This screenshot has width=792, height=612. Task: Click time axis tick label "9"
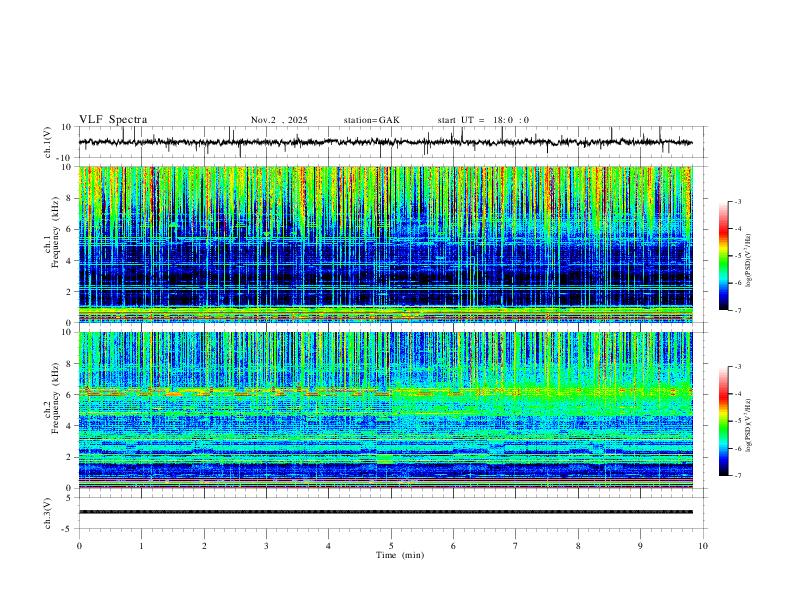click(640, 546)
